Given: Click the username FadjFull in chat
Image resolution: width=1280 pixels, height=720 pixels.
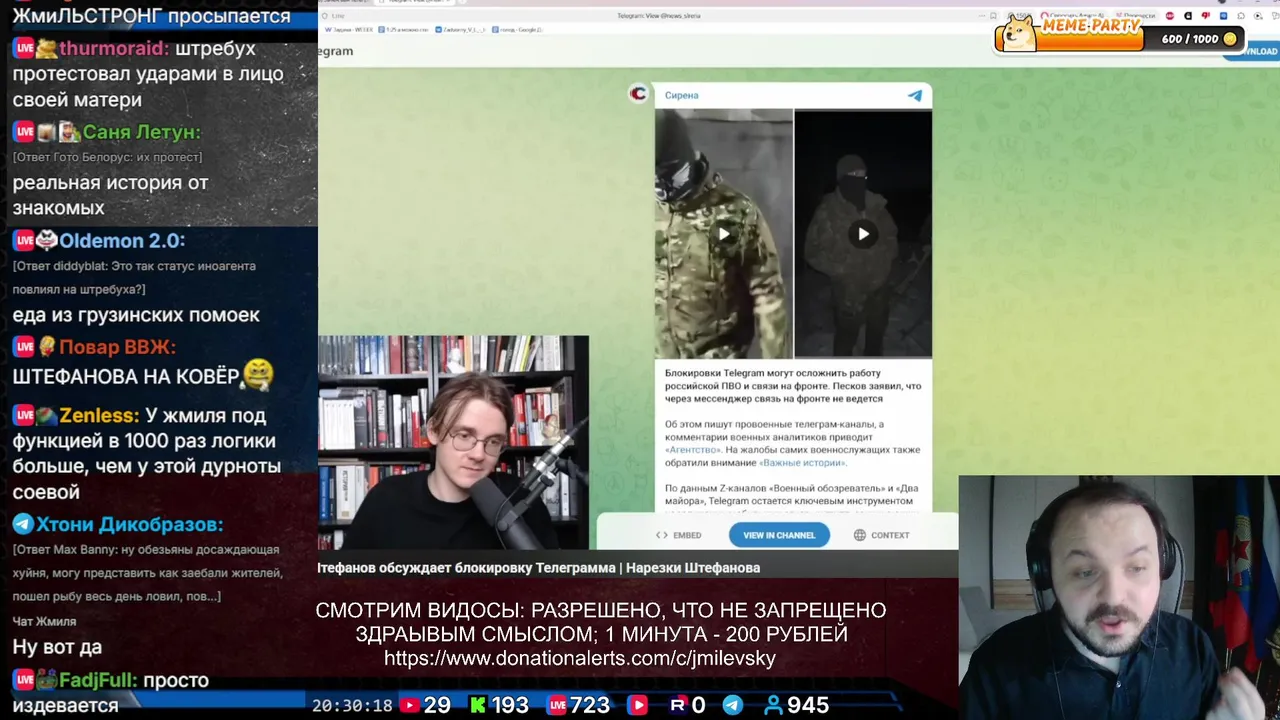Looking at the screenshot, I should [x=98, y=680].
